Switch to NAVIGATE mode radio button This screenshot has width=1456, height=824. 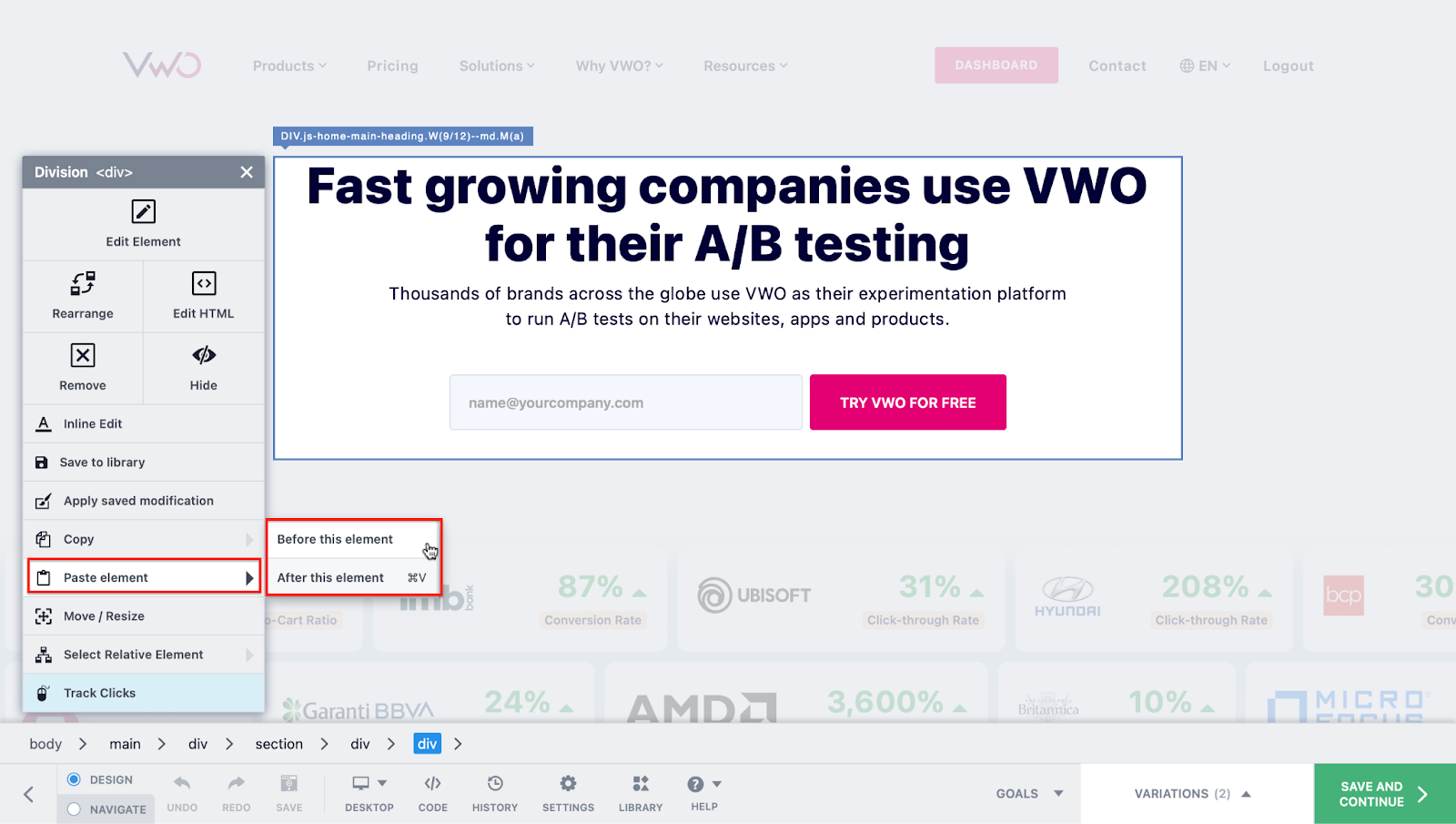click(74, 809)
